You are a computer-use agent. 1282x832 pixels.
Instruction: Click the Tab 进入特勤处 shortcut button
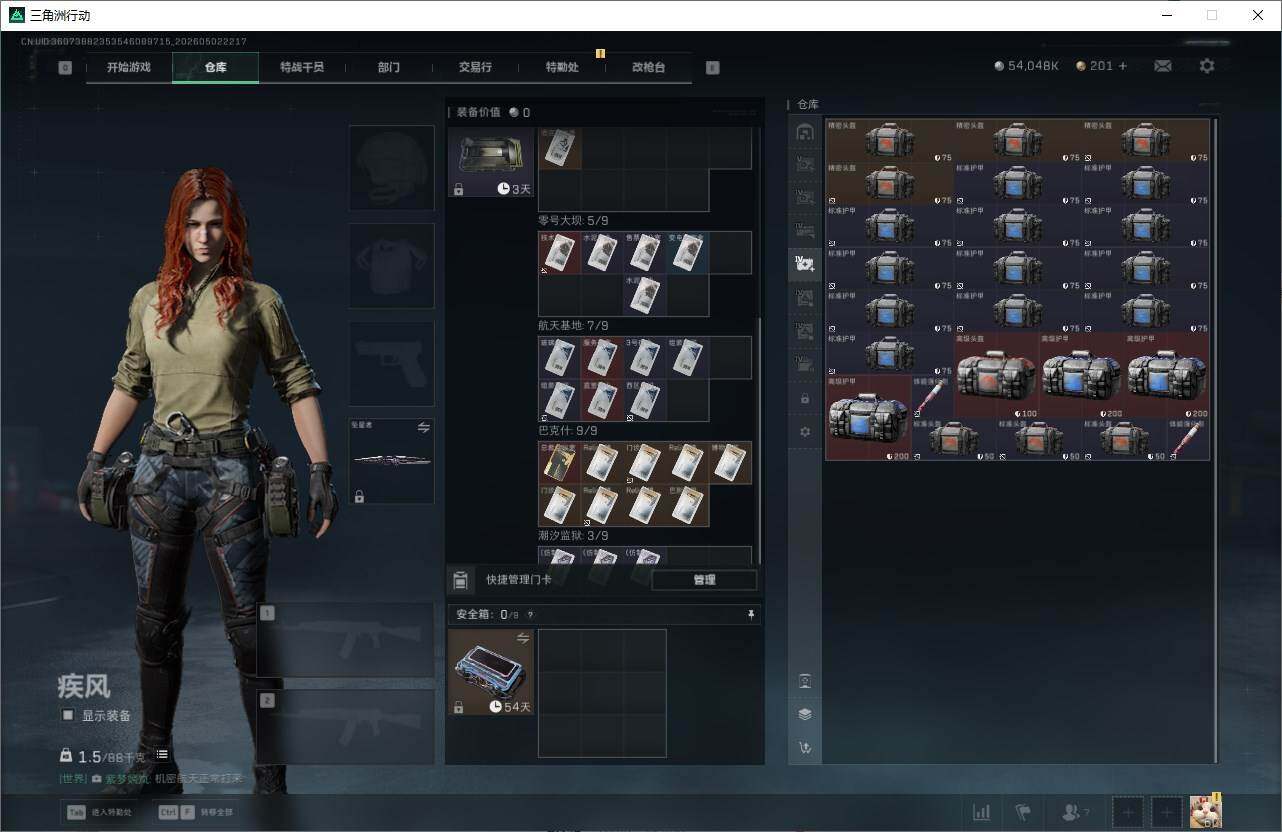coord(99,813)
